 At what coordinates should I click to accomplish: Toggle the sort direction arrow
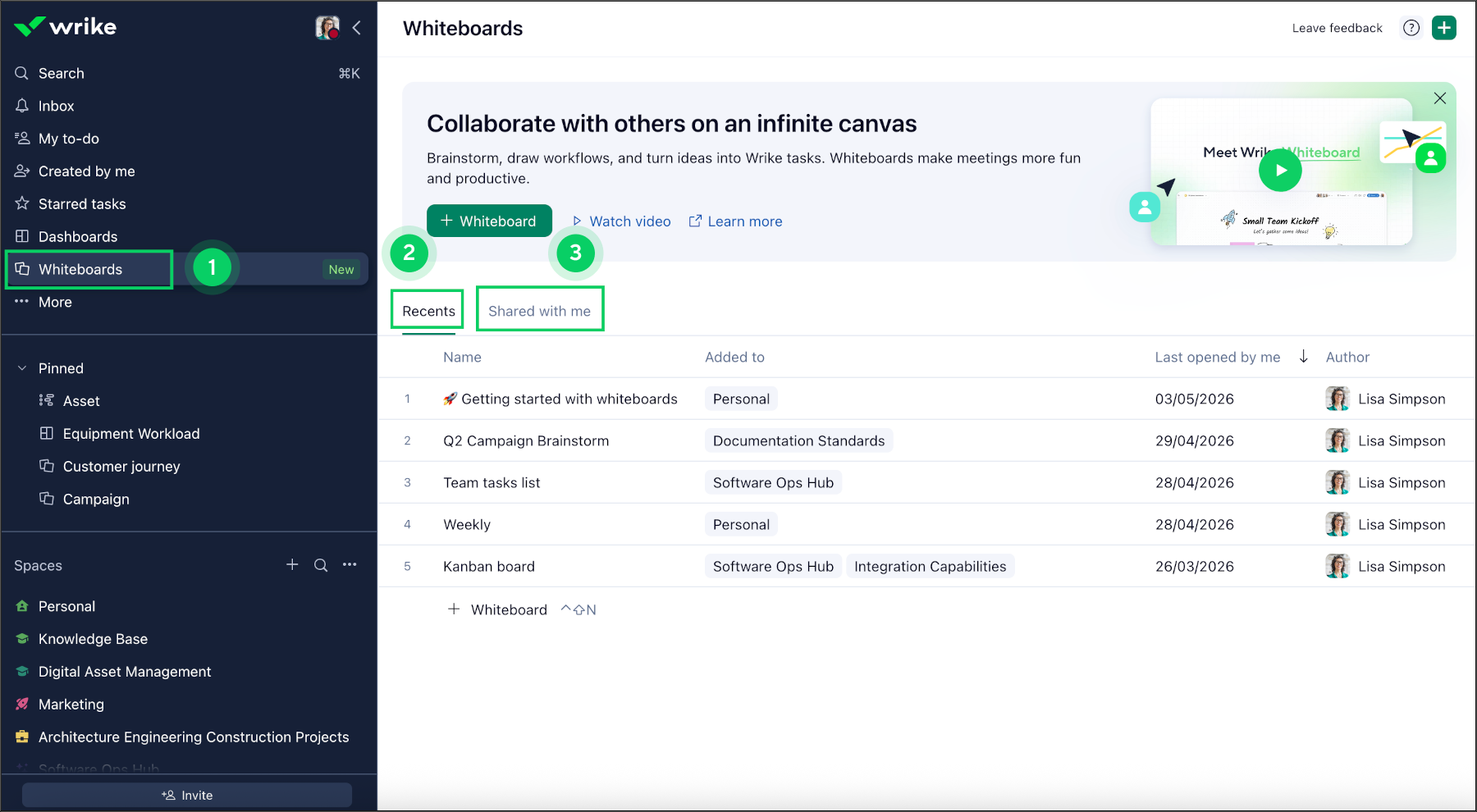1304,357
